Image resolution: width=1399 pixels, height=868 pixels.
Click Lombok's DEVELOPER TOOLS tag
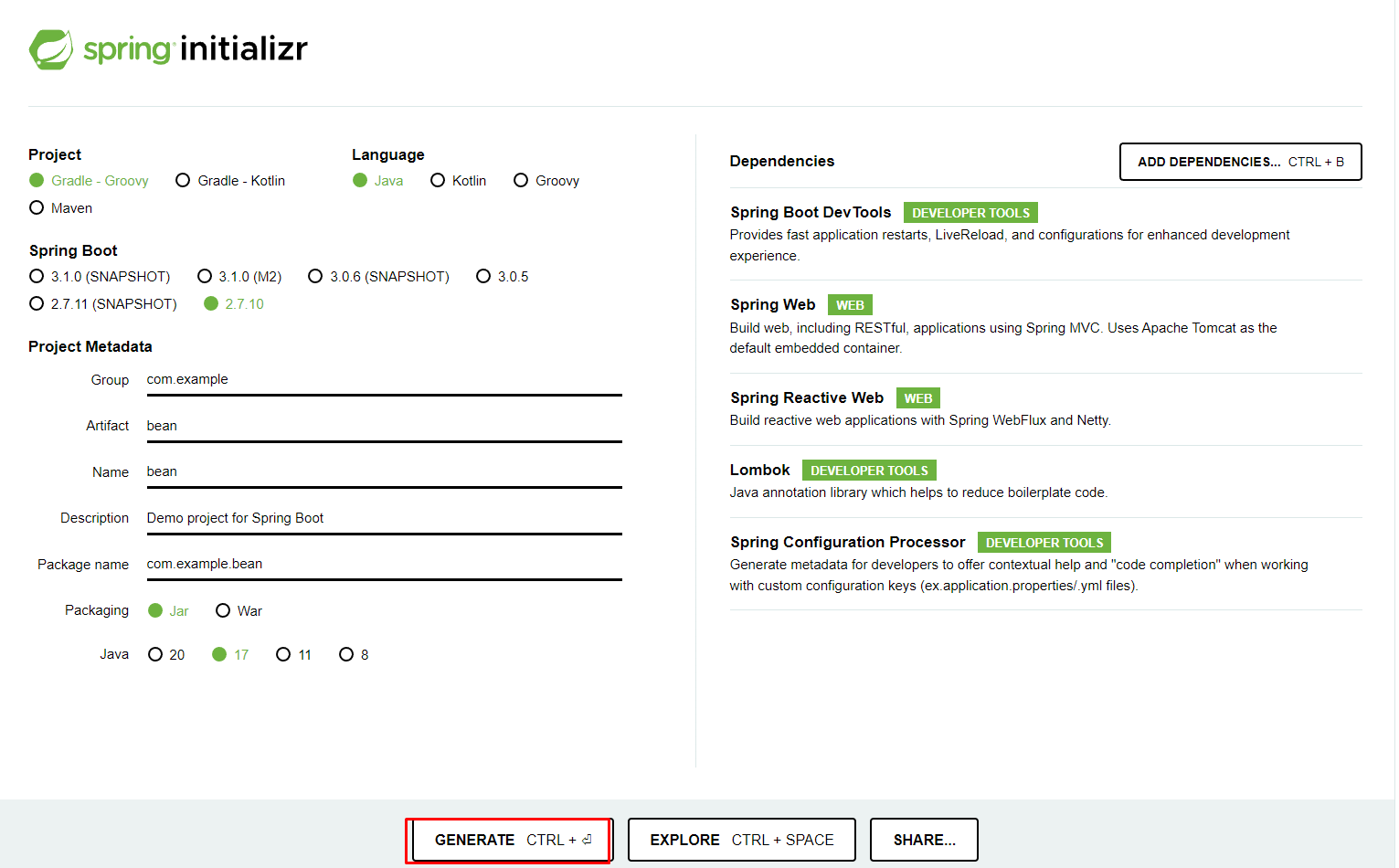[x=869, y=471]
